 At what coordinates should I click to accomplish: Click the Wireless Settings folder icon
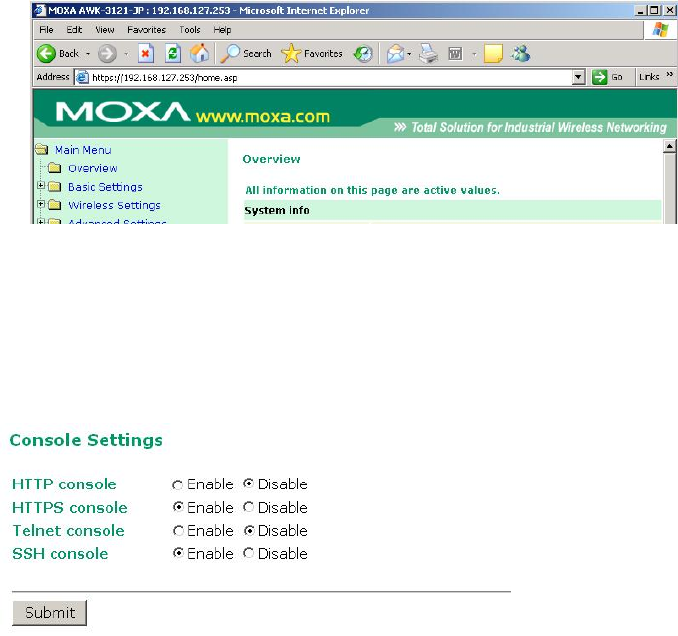click(x=54, y=205)
